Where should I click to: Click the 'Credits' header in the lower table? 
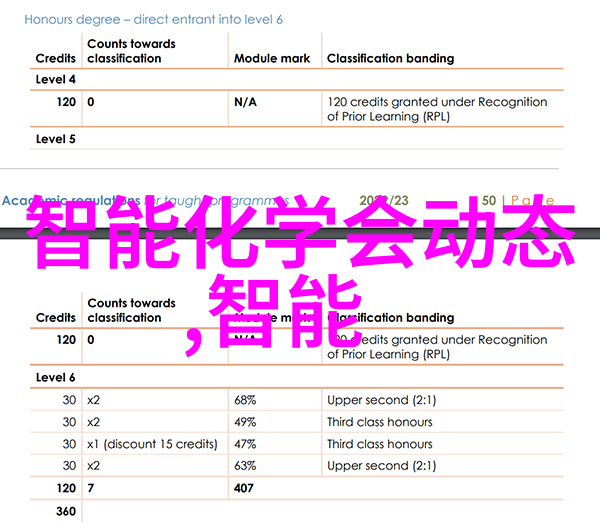click(x=55, y=317)
